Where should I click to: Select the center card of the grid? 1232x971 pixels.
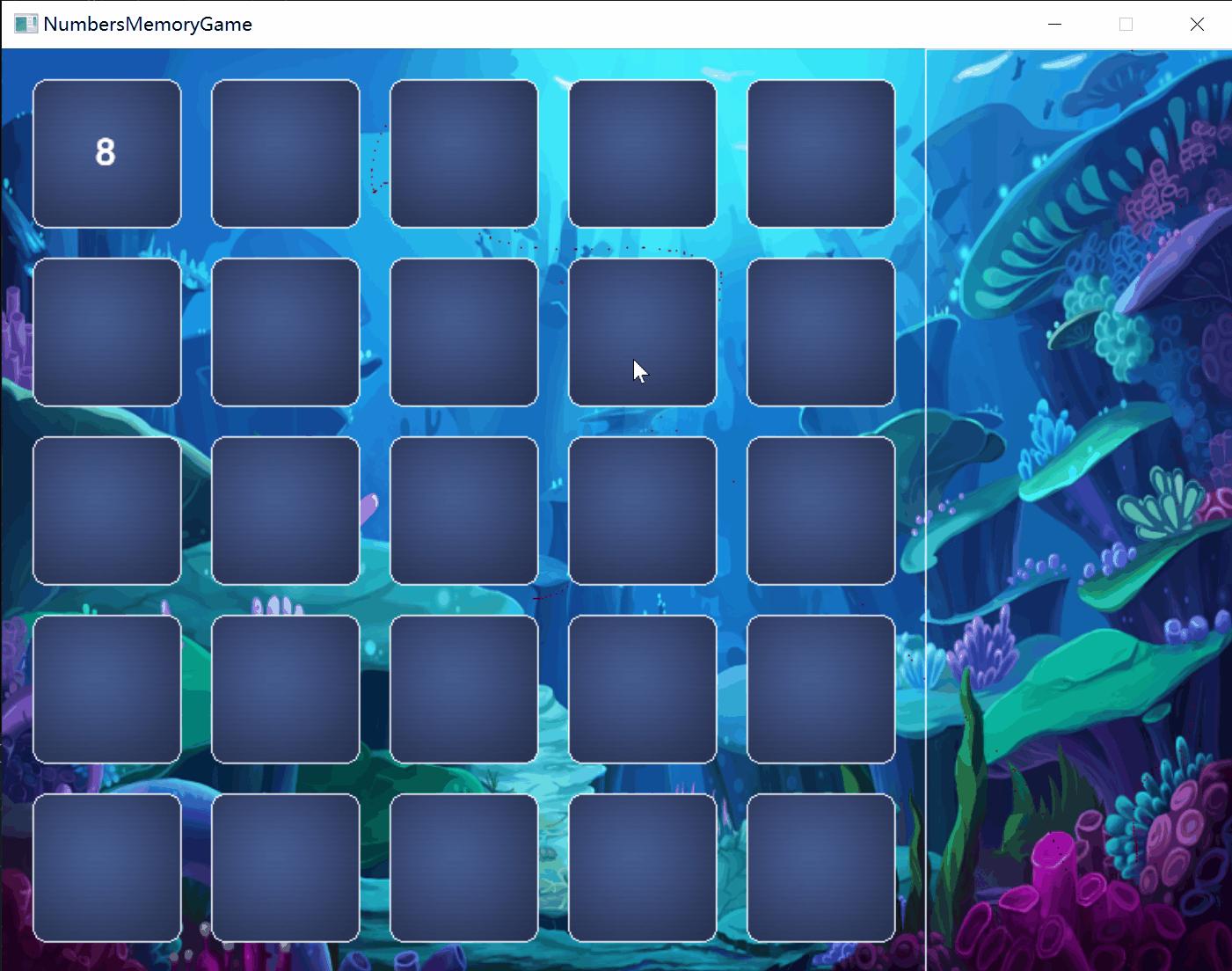(x=463, y=511)
